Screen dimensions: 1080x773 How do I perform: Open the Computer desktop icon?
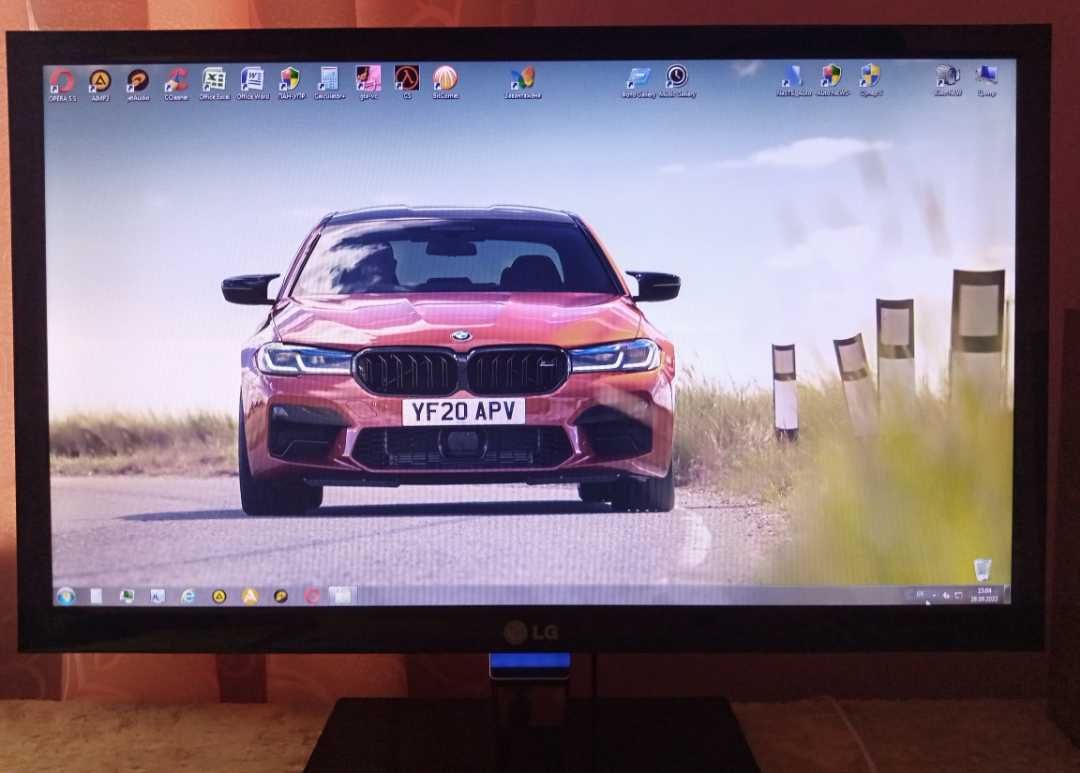tap(986, 81)
